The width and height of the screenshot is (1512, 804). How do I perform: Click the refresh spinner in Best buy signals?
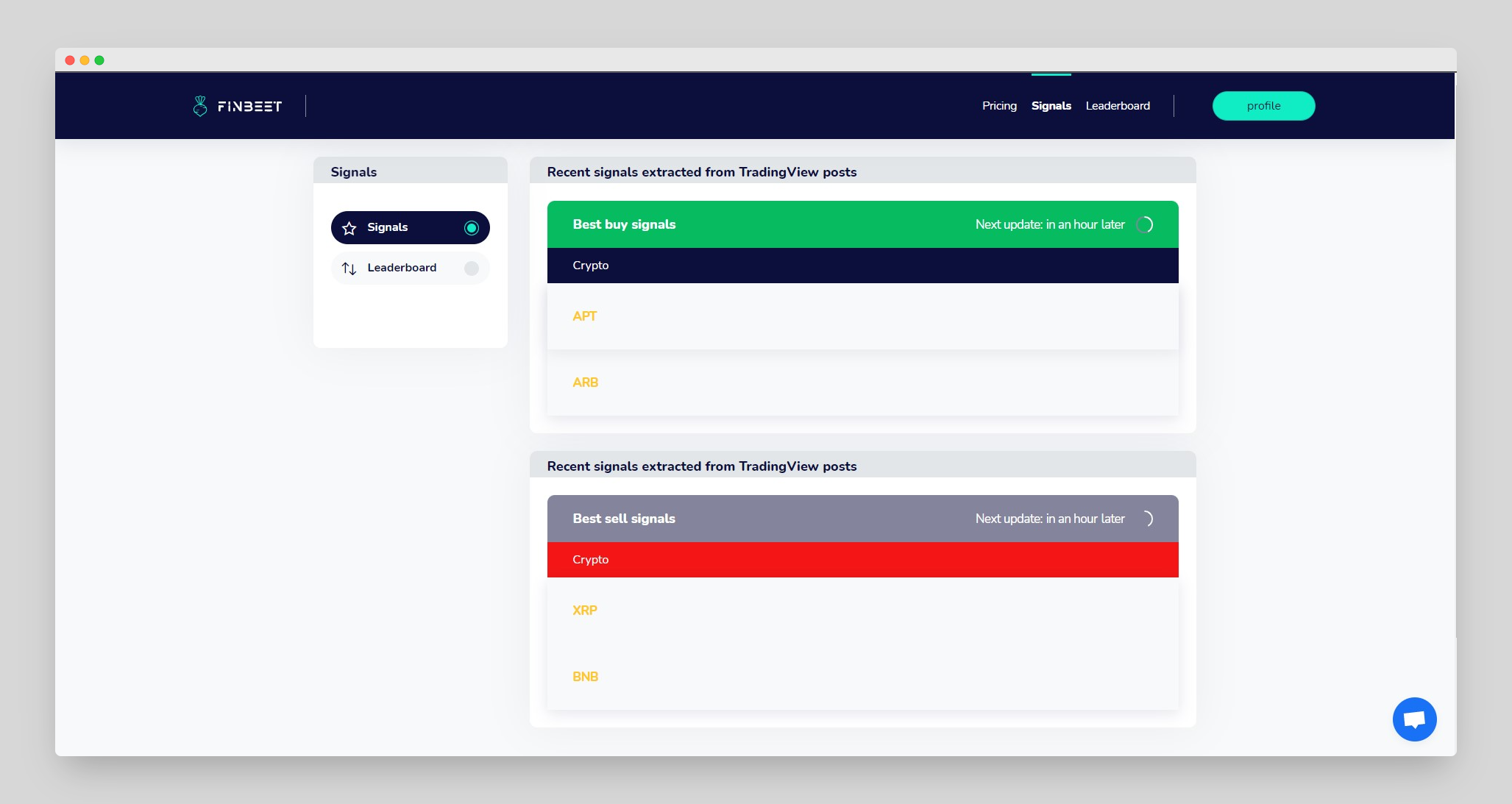pyautogui.click(x=1145, y=224)
